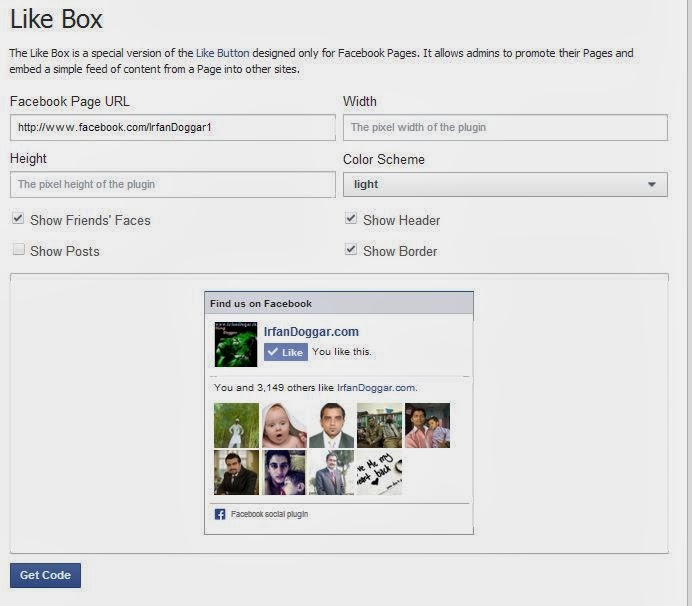Open the Like Button link
The height and width of the screenshot is (606, 692).
point(222,53)
